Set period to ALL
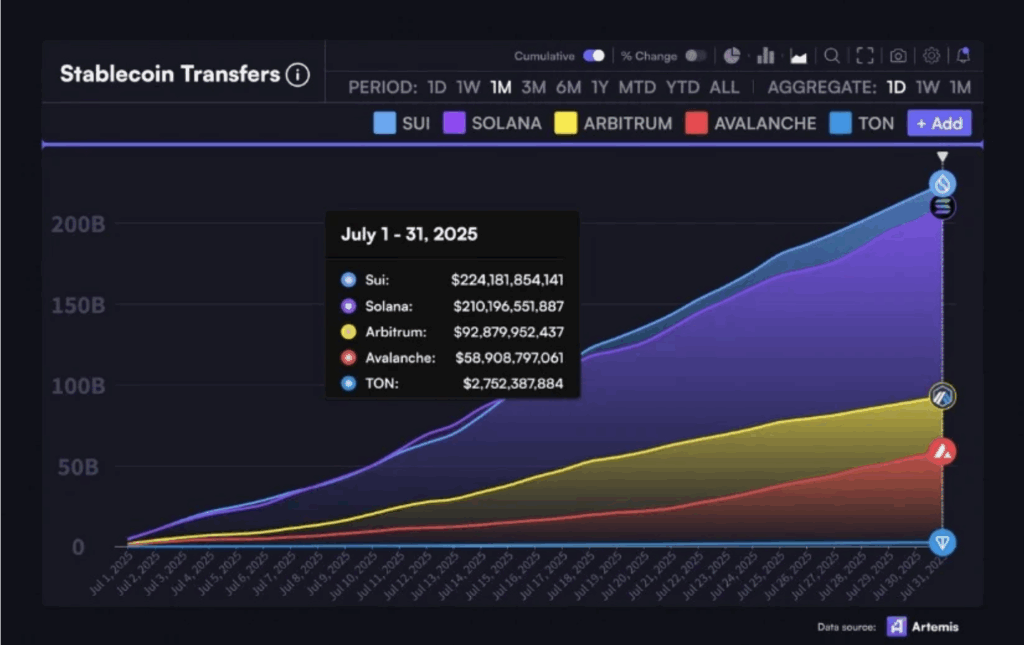 tap(724, 87)
